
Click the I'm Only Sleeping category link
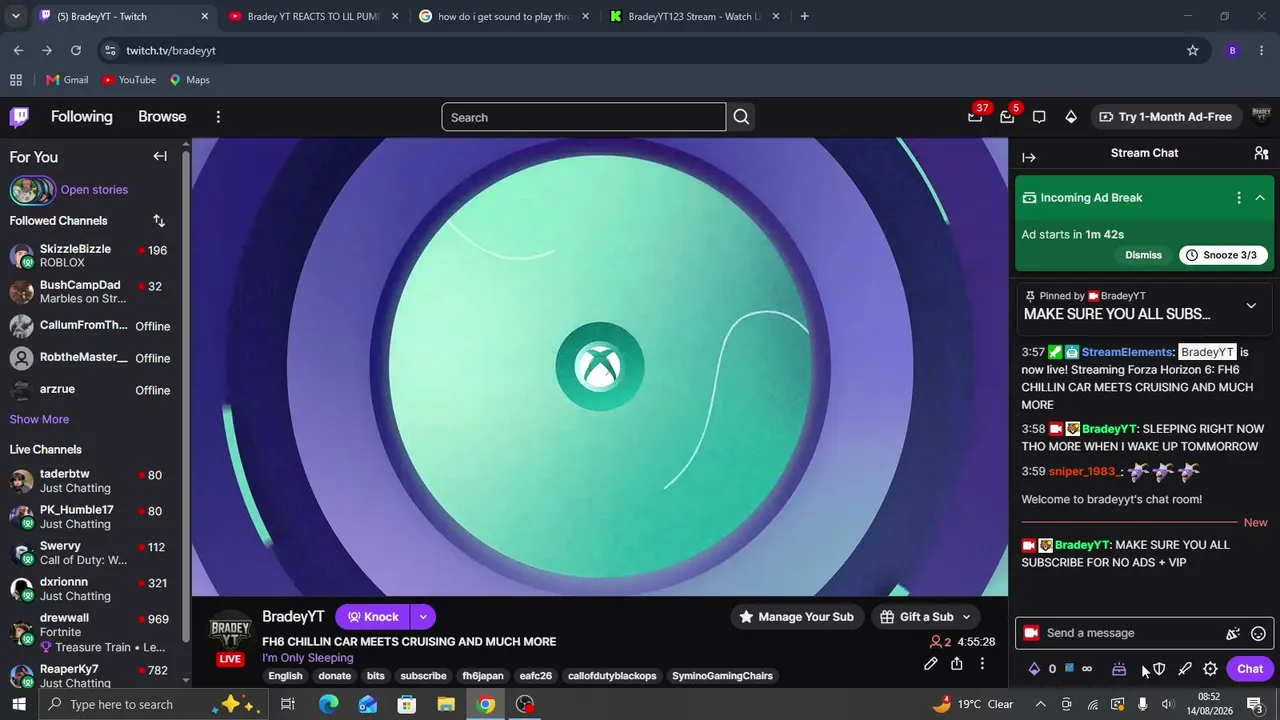pos(308,658)
